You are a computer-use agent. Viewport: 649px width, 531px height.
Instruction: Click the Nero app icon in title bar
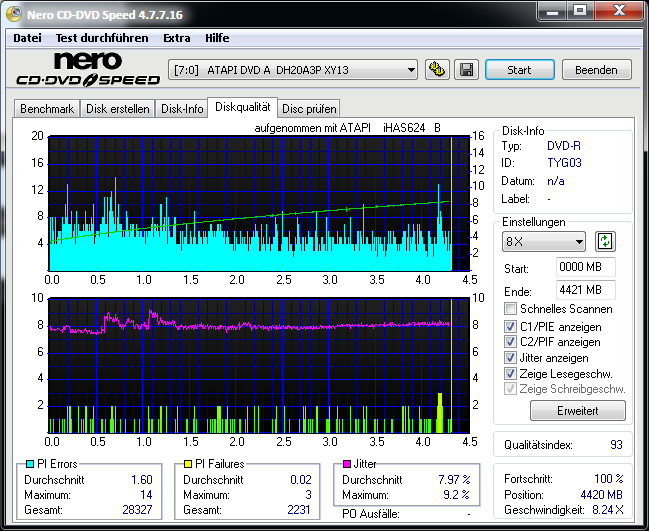click(14, 14)
